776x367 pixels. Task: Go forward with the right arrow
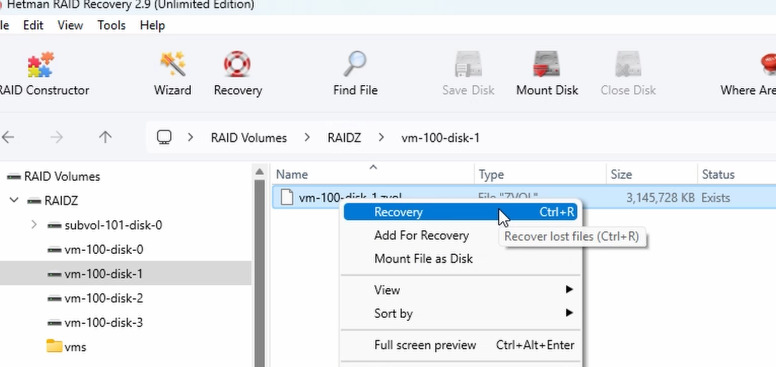56,137
